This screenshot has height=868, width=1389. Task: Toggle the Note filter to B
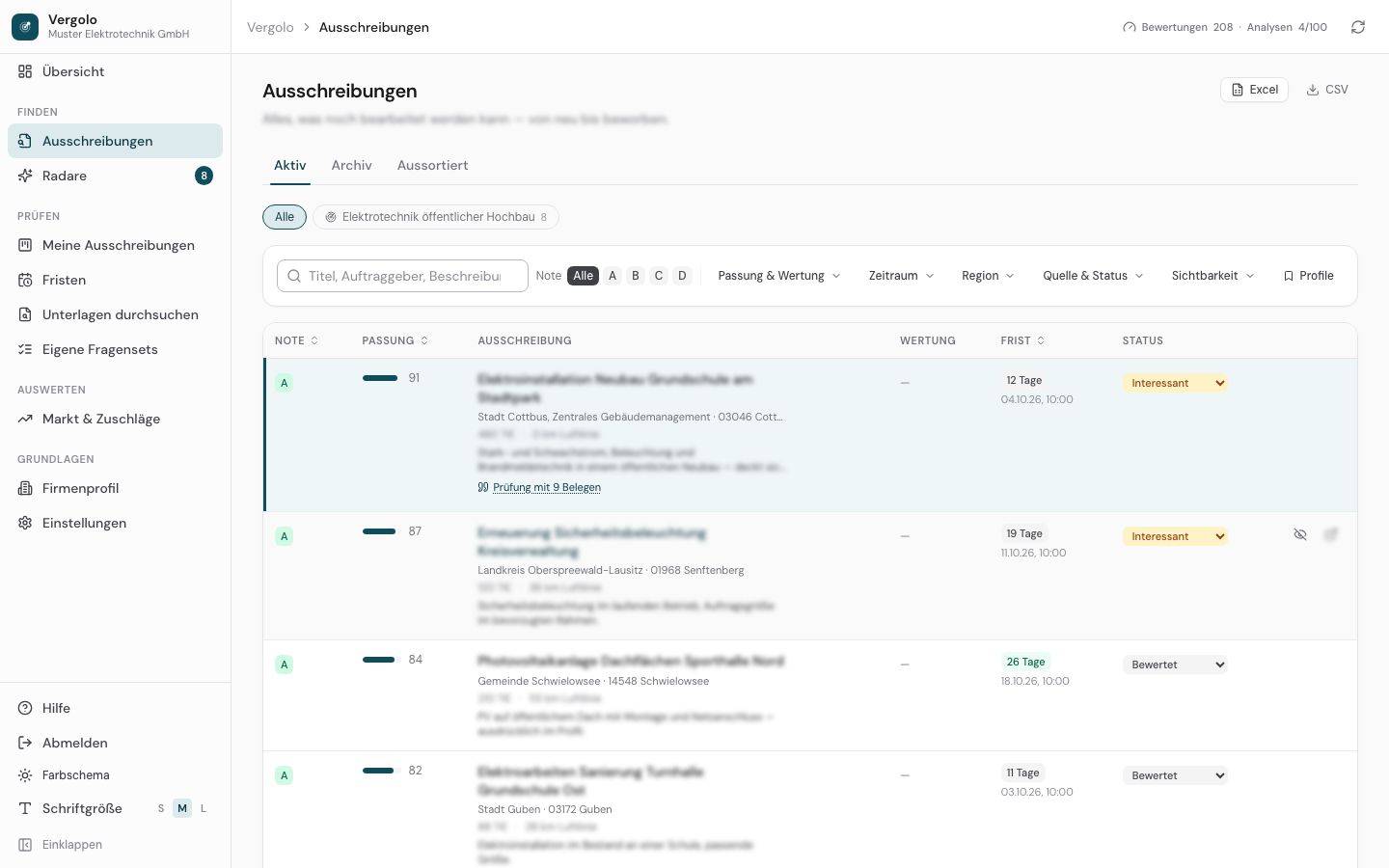click(636, 276)
